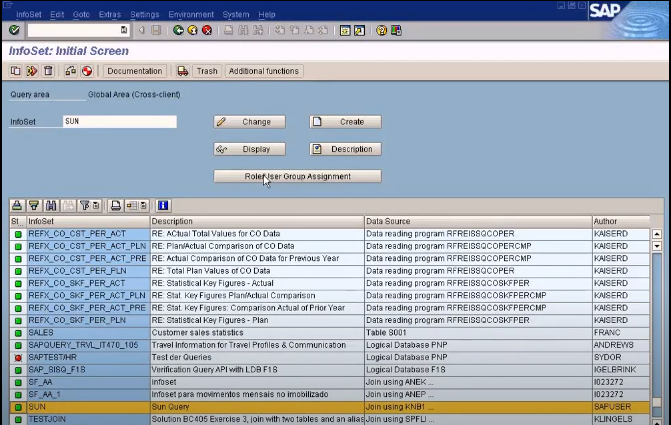Viewport: 671px width, 425px height.
Task: Open the Edit menu
Action: click(57, 14)
